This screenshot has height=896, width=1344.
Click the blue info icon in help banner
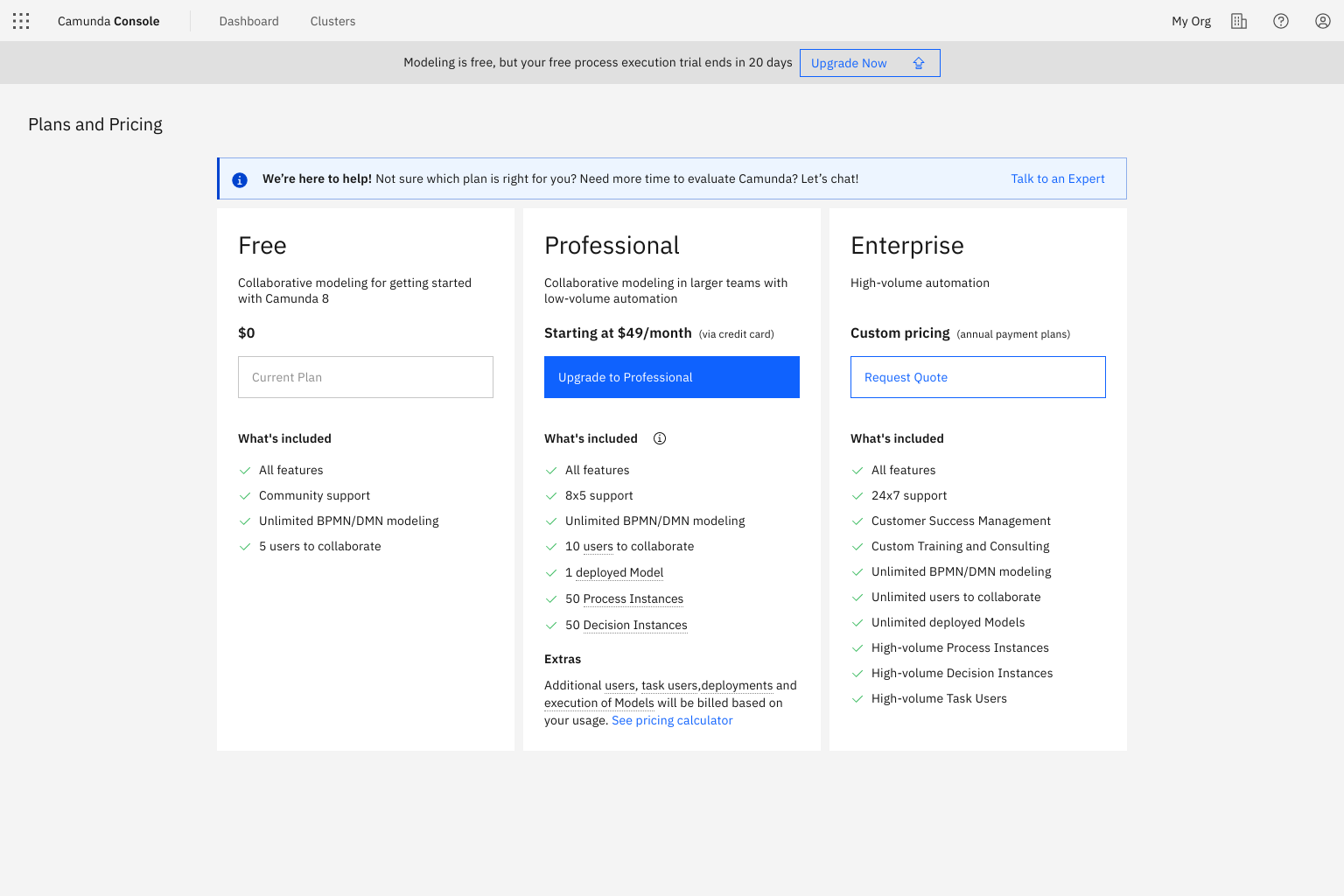(240, 179)
